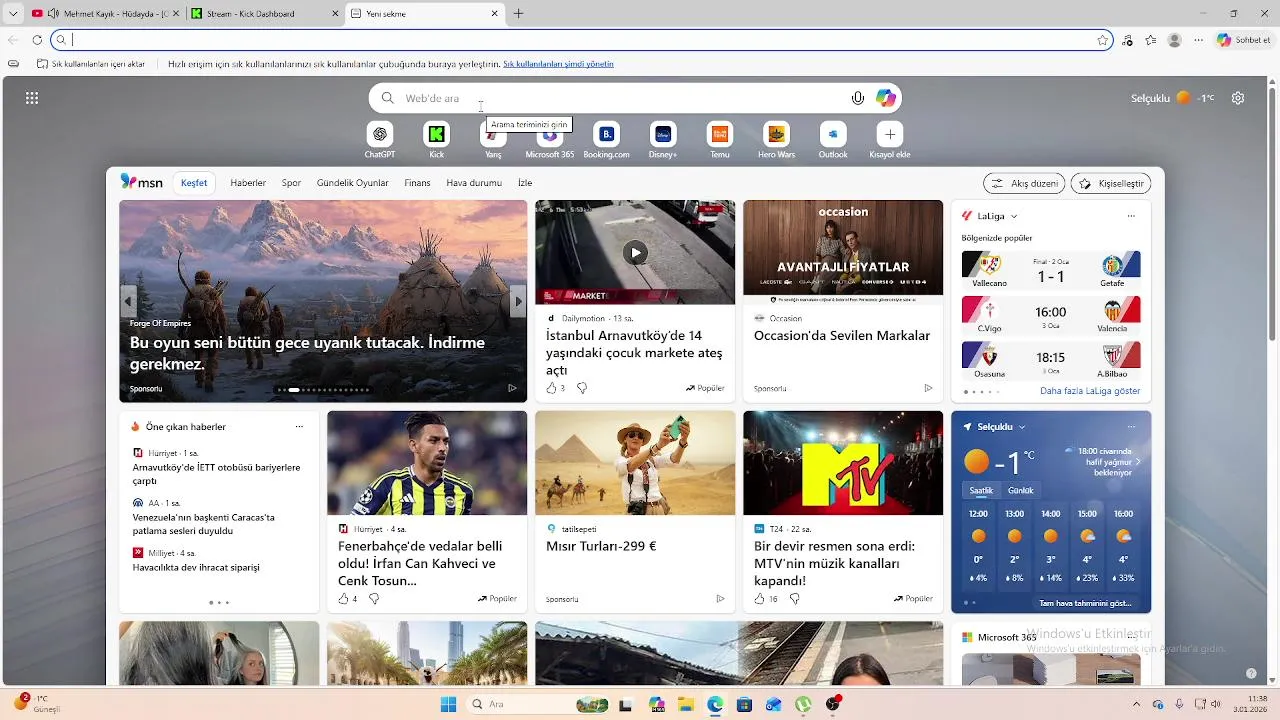The height and width of the screenshot is (720, 1280).
Task: Open the Finans tab
Action: tap(417, 183)
